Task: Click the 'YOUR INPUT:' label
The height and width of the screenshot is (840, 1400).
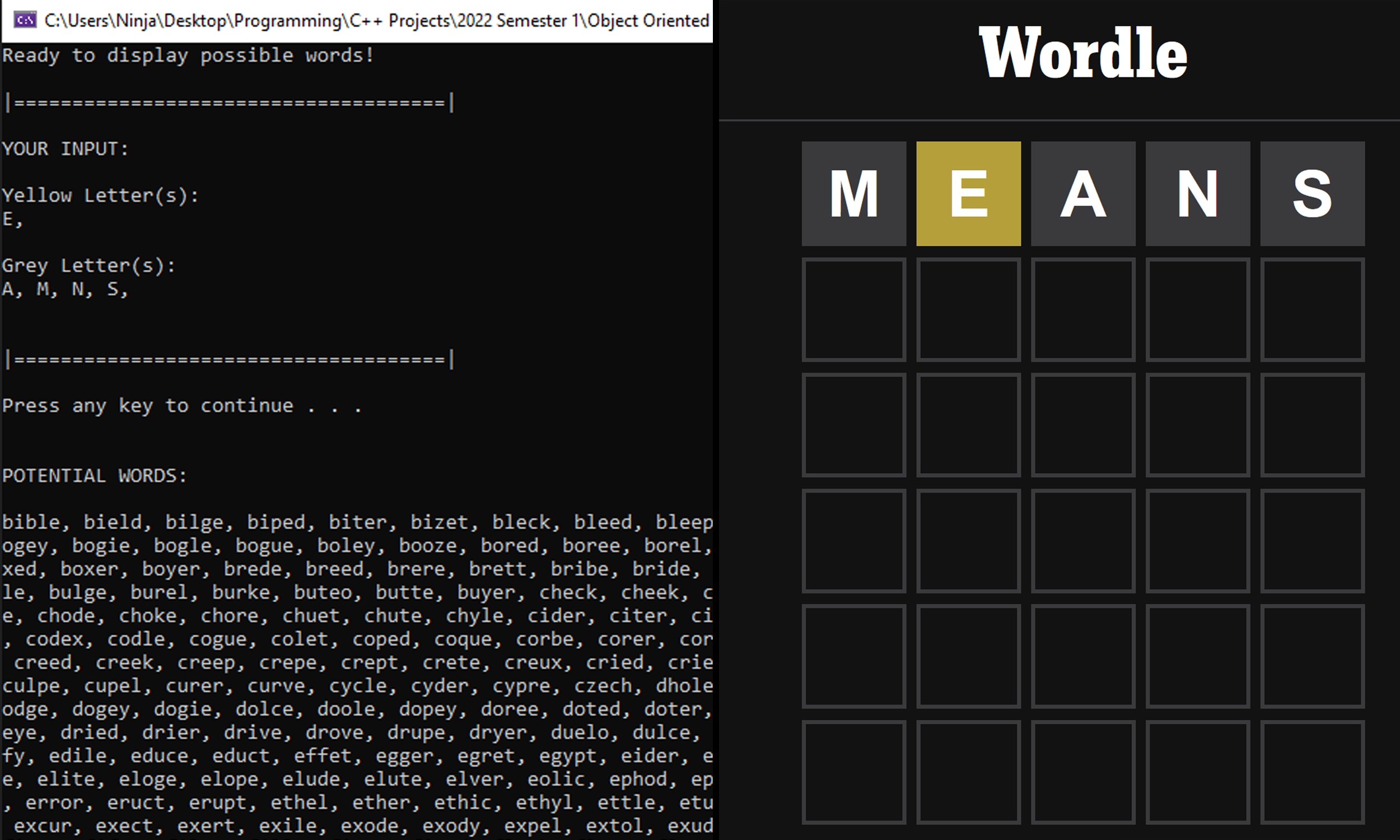Action: (66, 149)
